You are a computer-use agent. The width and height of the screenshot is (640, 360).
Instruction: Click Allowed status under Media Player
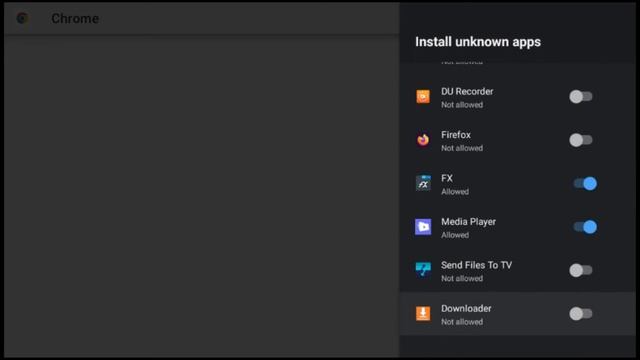tap(455, 235)
